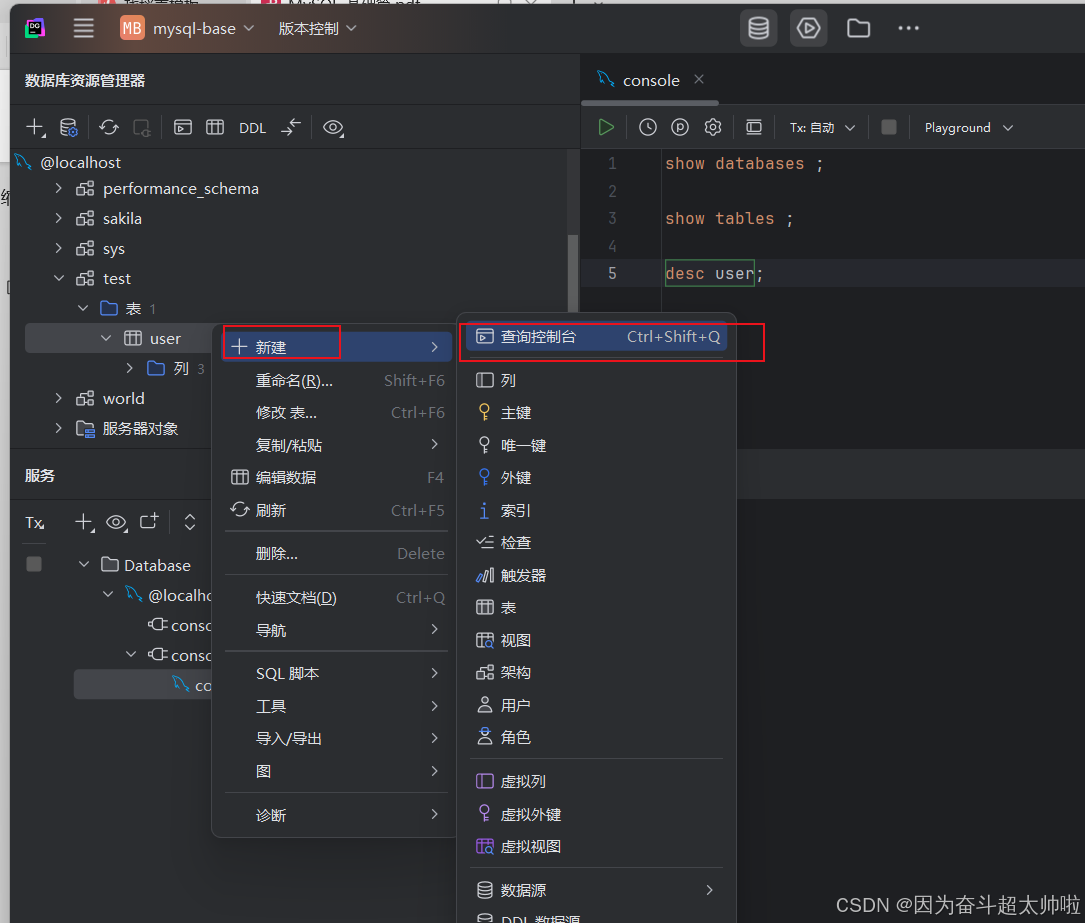Screen dimensions: 1085x923
Task: Expand the performance_schema node
Action: click(x=59, y=188)
